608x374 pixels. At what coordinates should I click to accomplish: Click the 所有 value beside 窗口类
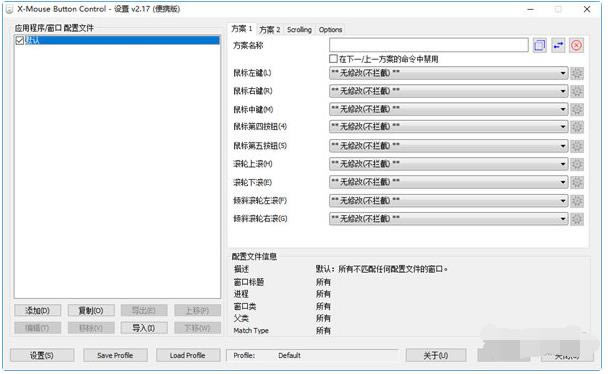(x=323, y=307)
